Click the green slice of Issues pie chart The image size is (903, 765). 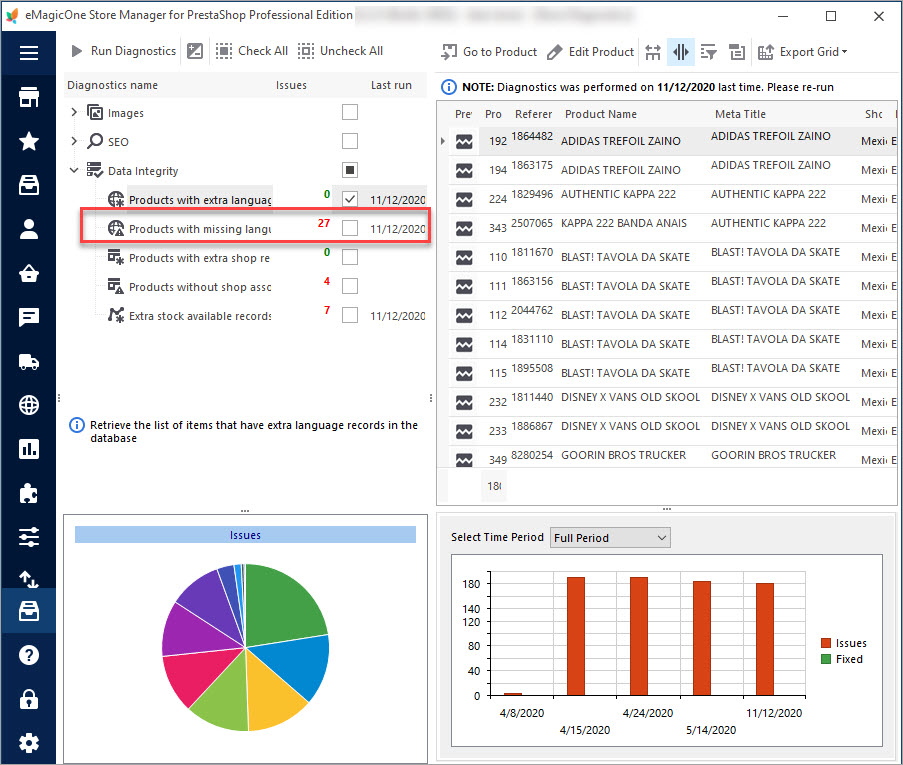click(x=282, y=605)
